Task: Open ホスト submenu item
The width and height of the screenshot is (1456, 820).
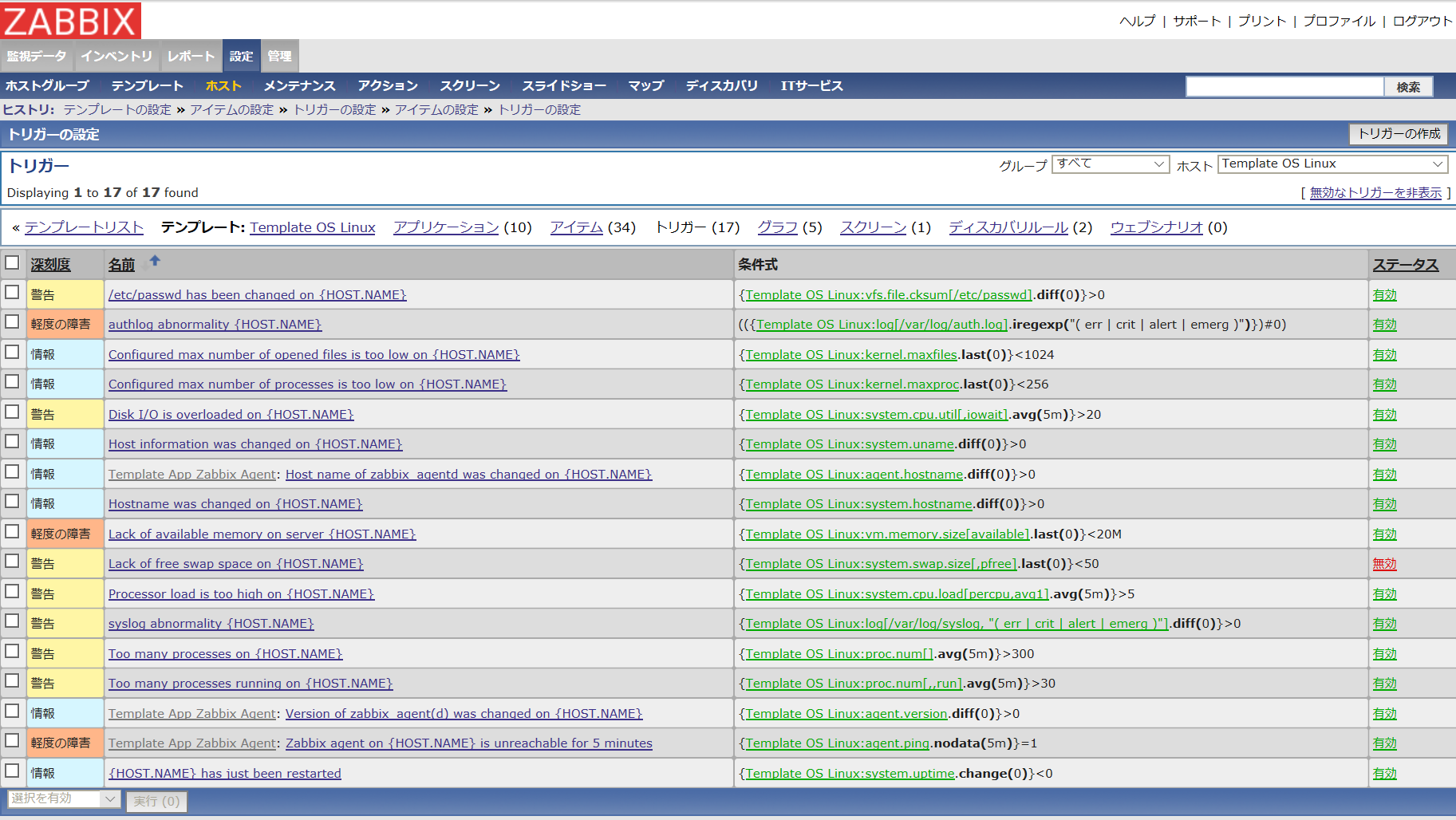Action: click(x=223, y=85)
